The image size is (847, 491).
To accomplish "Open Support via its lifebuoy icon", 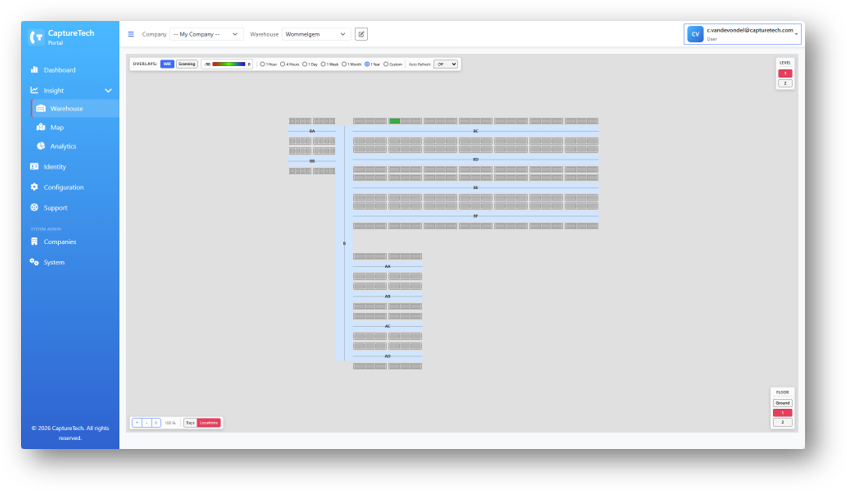I will [x=35, y=207].
